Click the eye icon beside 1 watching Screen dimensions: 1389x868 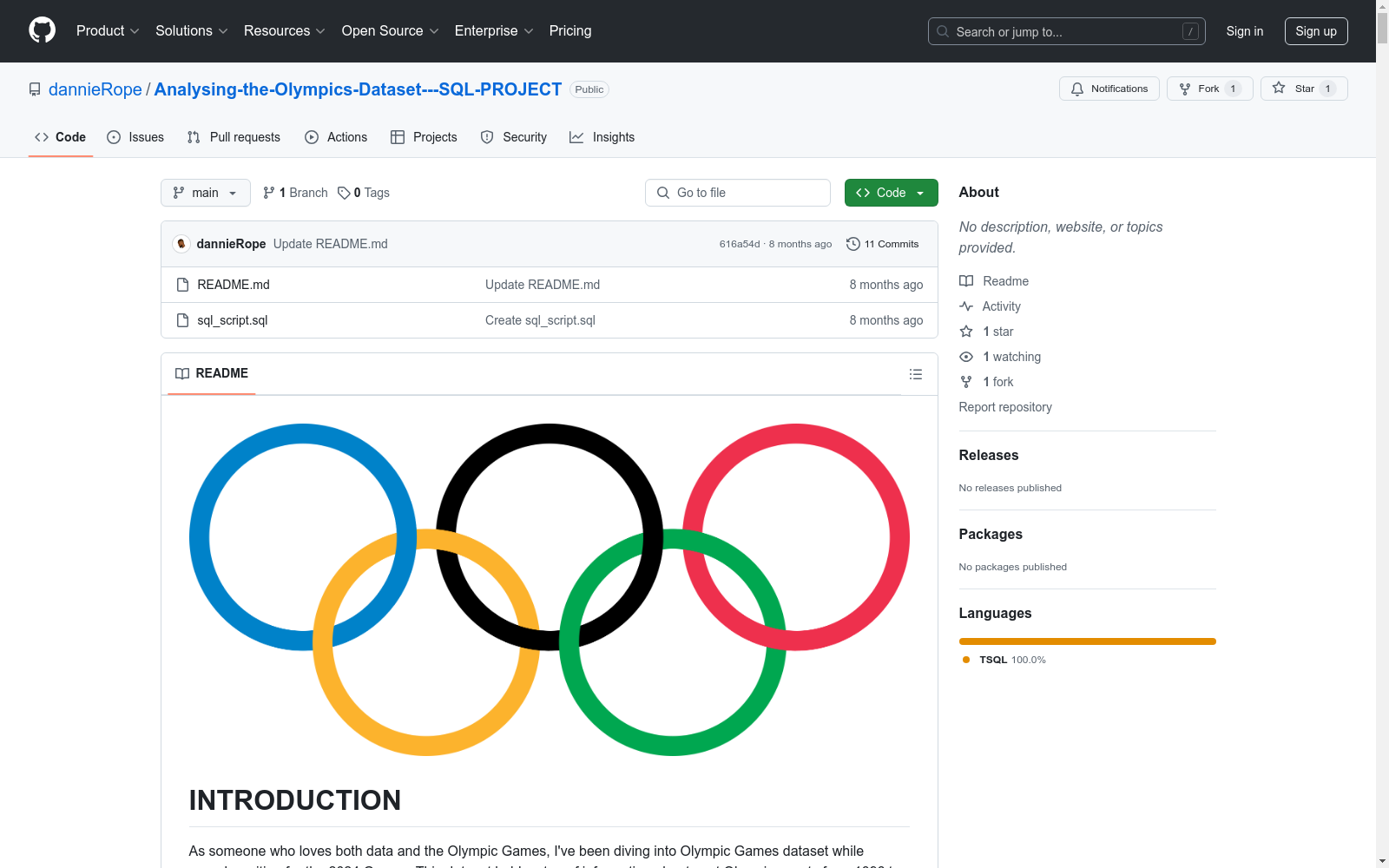click(966, 357)
